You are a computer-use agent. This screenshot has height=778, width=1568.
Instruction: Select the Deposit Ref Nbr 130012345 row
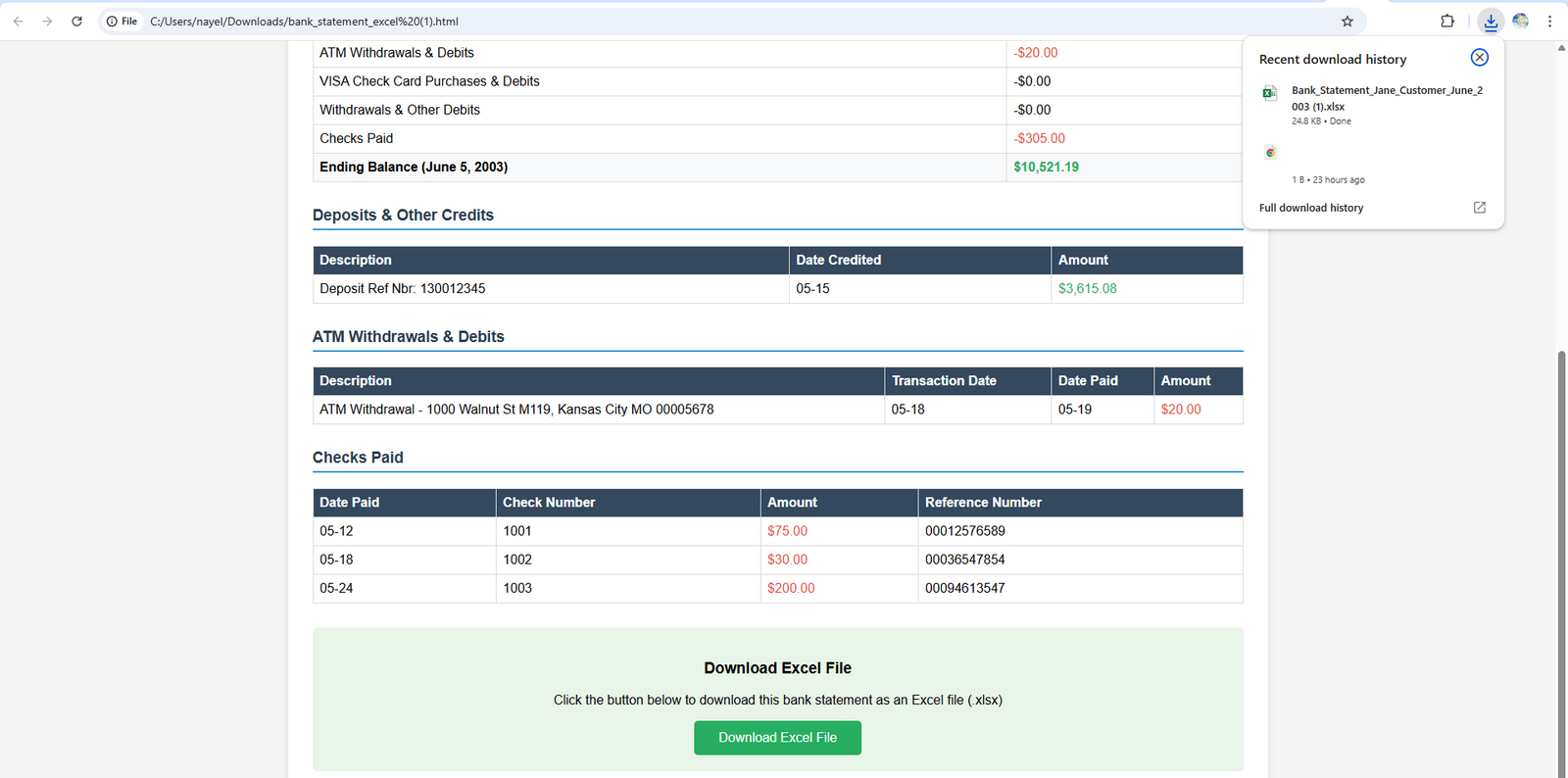pos(402,289)
